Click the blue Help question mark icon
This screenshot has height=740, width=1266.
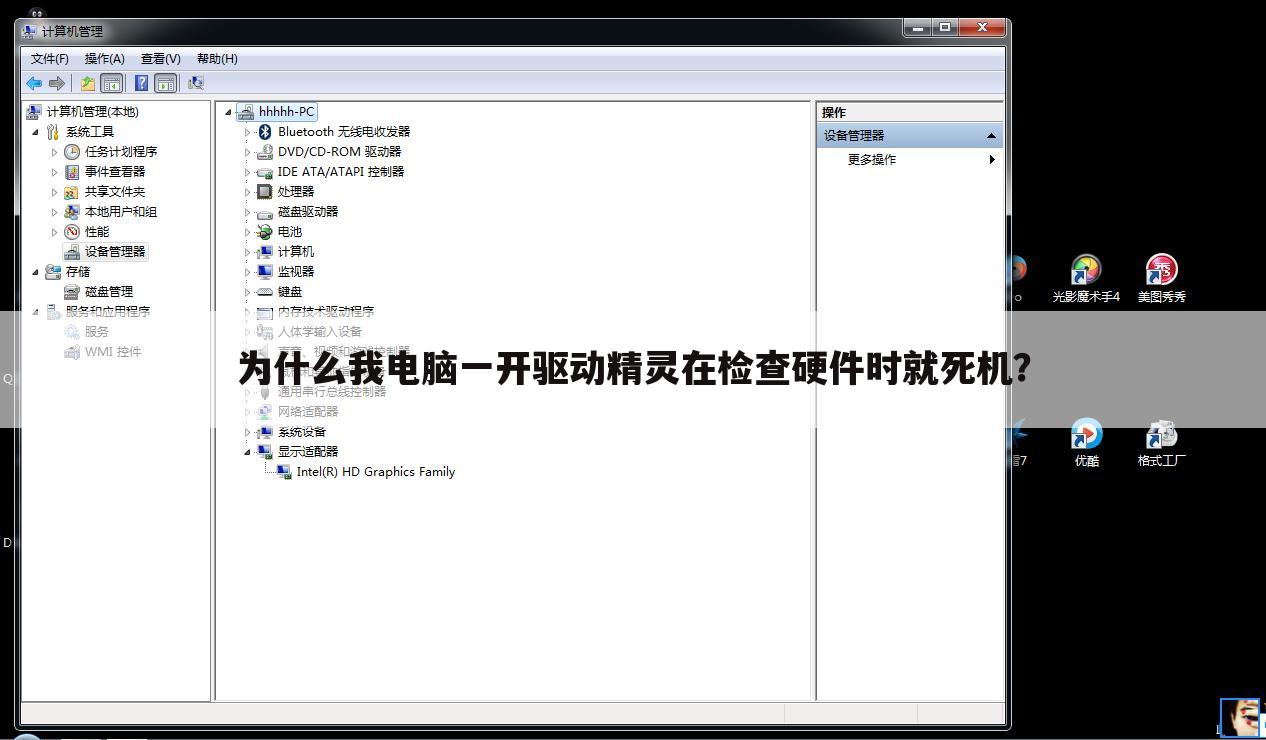[x=142, y=84]
